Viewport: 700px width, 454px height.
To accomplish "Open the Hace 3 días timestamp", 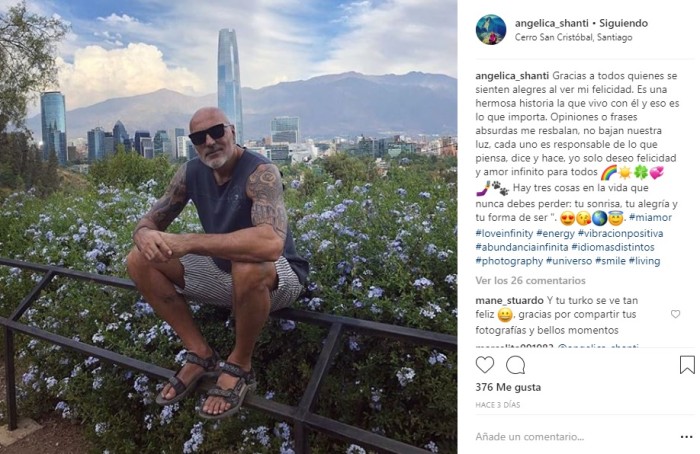I will (498, 405).
